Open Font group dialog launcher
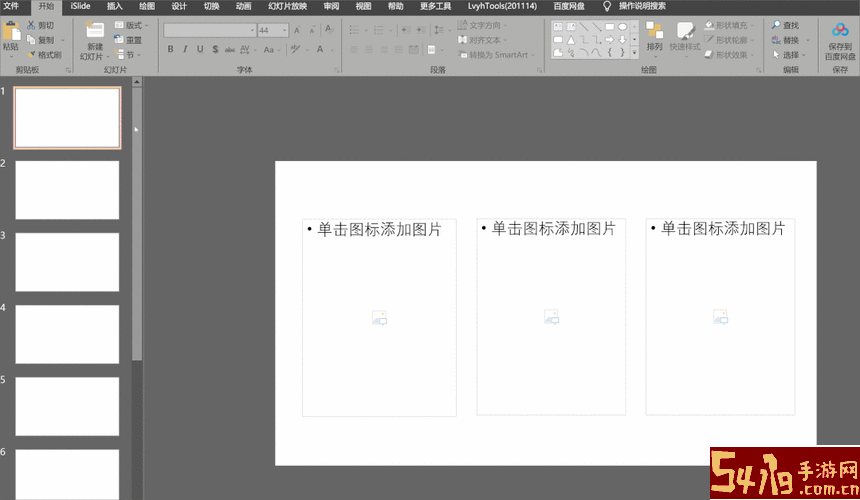The width and height of the screenshot is (860, 500). pos(337,70)
